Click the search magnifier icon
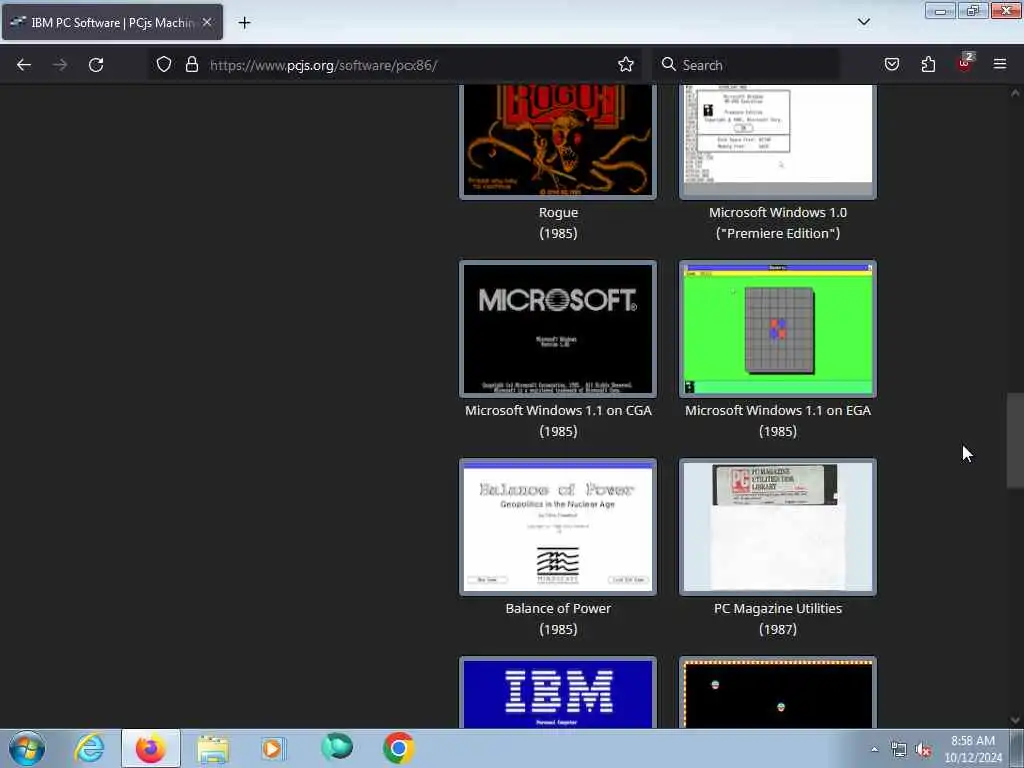The height and width of the screenshot is (768, 1024). pyautogui.click(x=668, y=64)
